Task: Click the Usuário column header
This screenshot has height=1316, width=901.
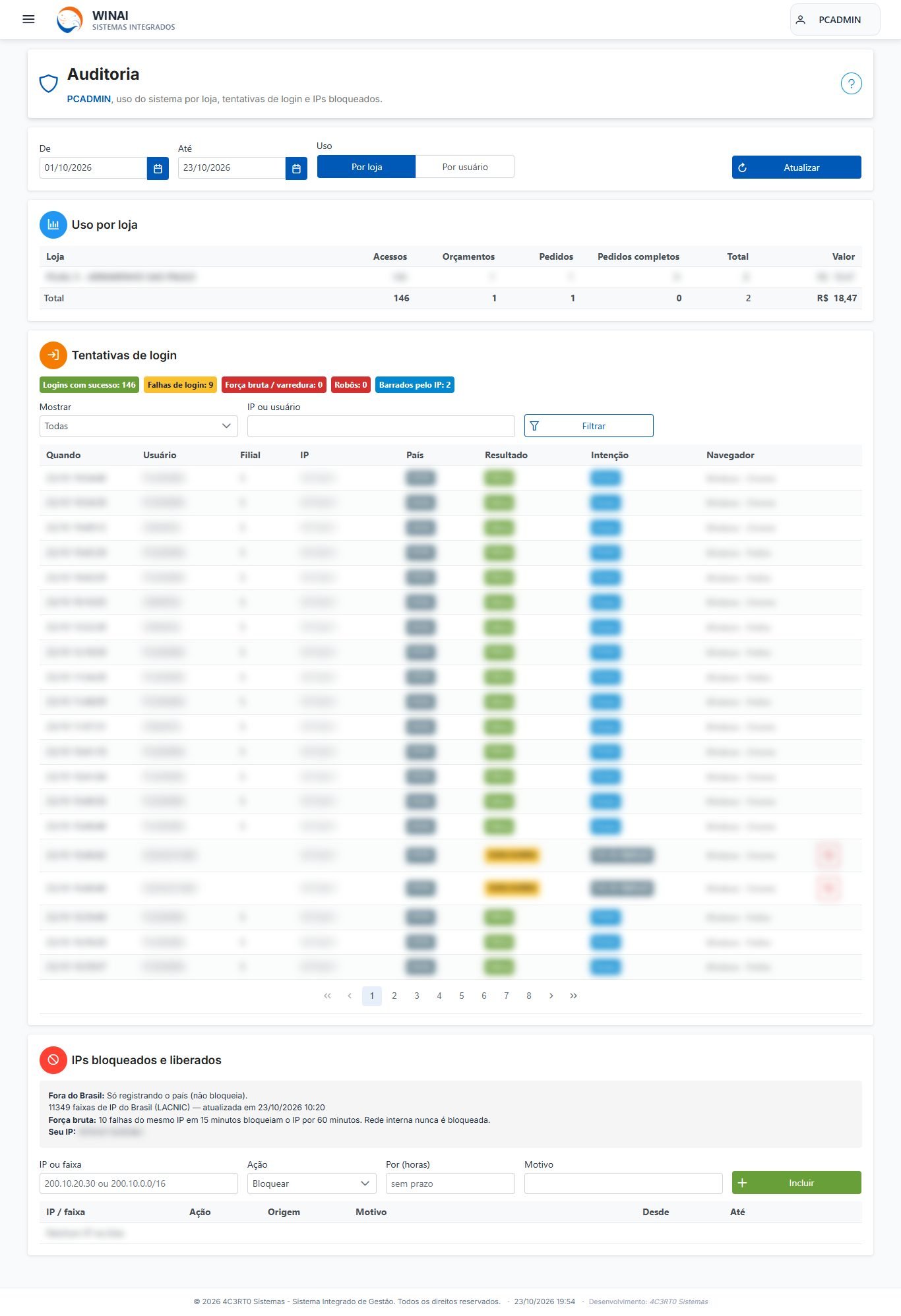Action: 160,455
